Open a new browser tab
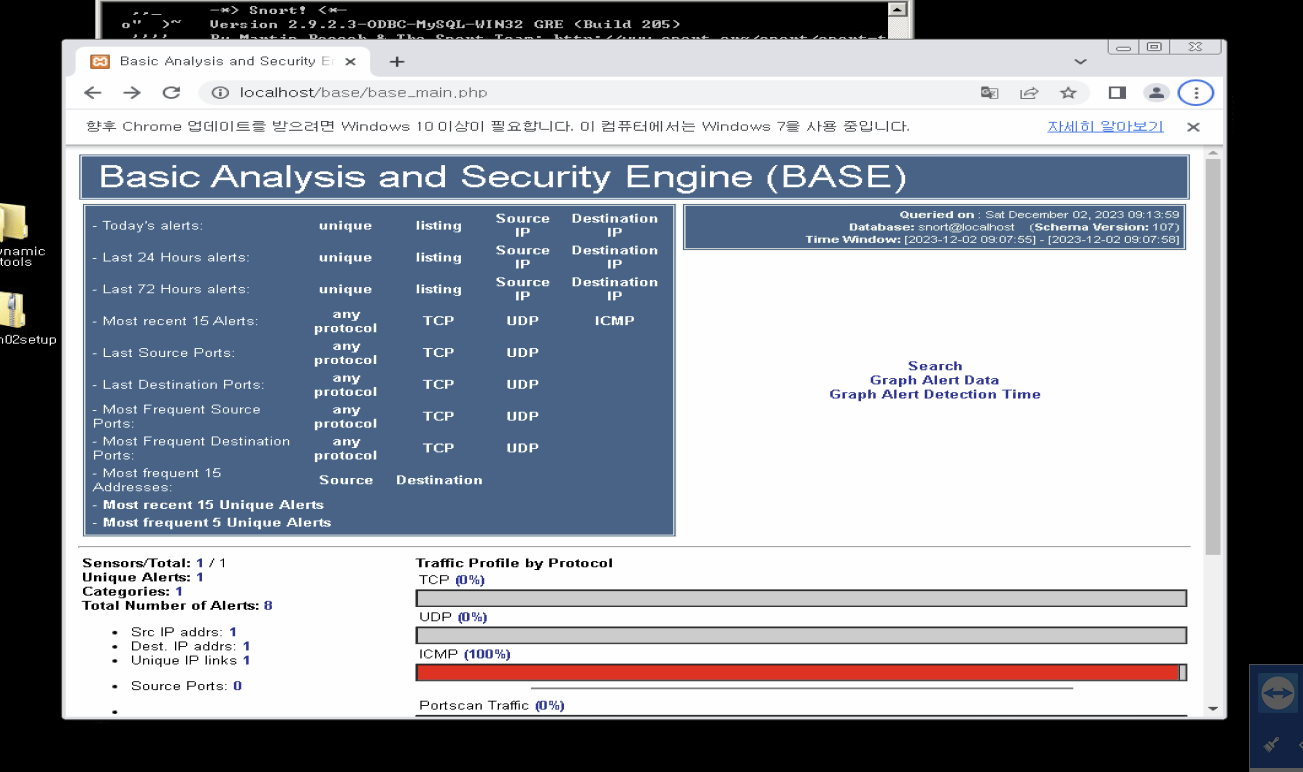The image size is (1303, 772). (397, 61)
